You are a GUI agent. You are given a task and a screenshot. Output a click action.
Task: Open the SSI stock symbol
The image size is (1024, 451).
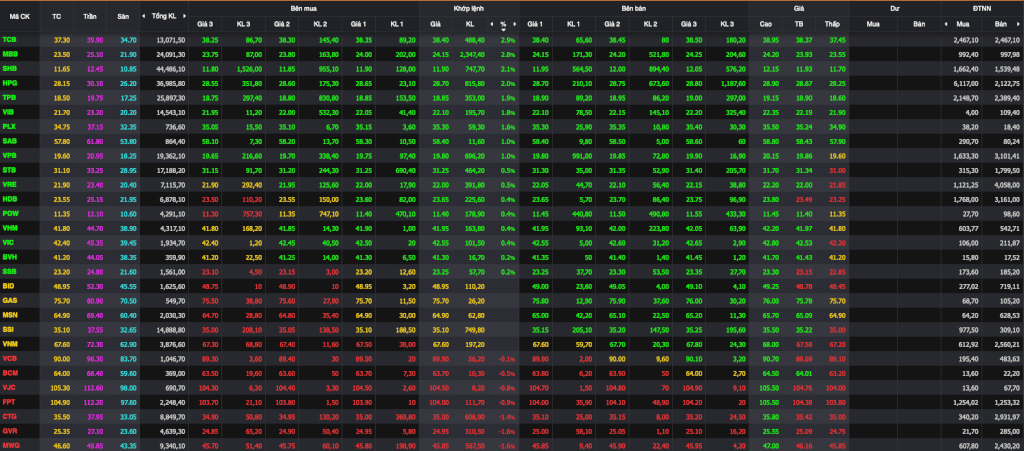8,328
